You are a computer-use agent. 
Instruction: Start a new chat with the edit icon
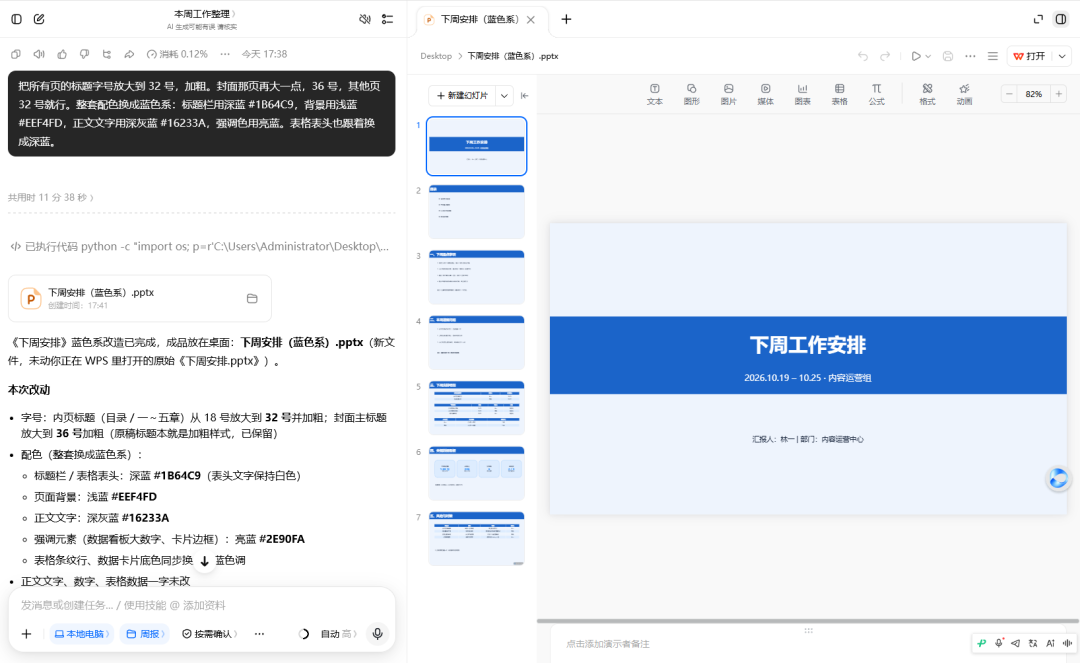coord(39,19)
